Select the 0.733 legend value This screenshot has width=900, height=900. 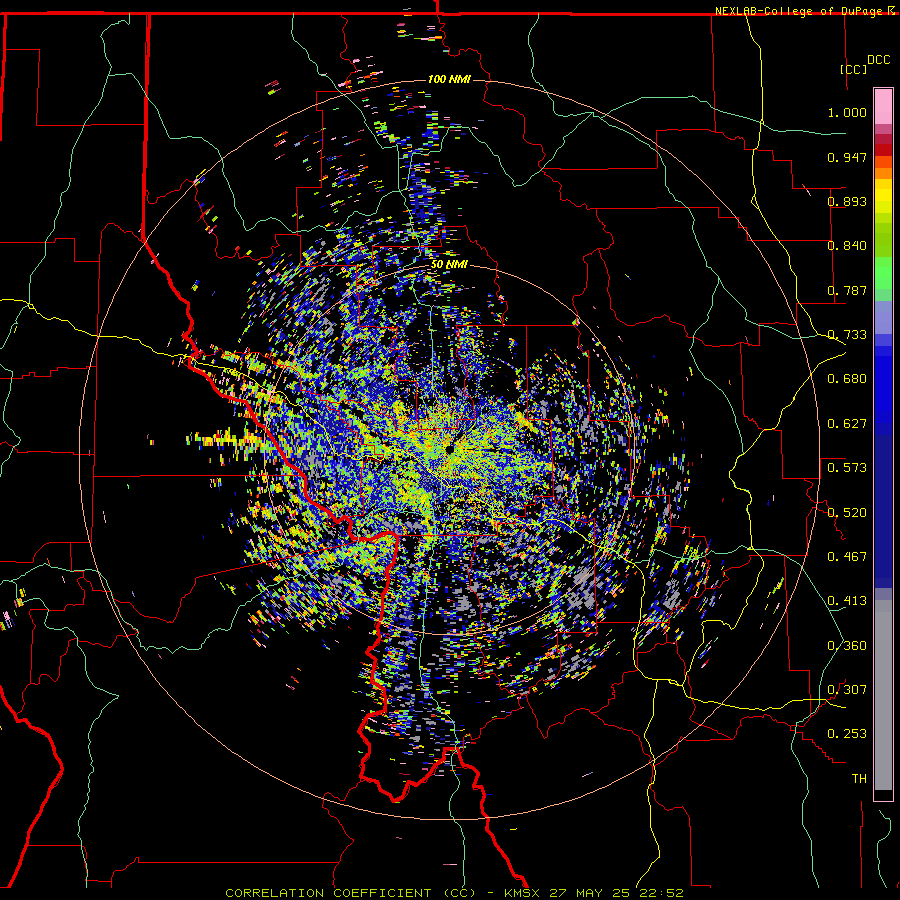(x=847, y=335)
